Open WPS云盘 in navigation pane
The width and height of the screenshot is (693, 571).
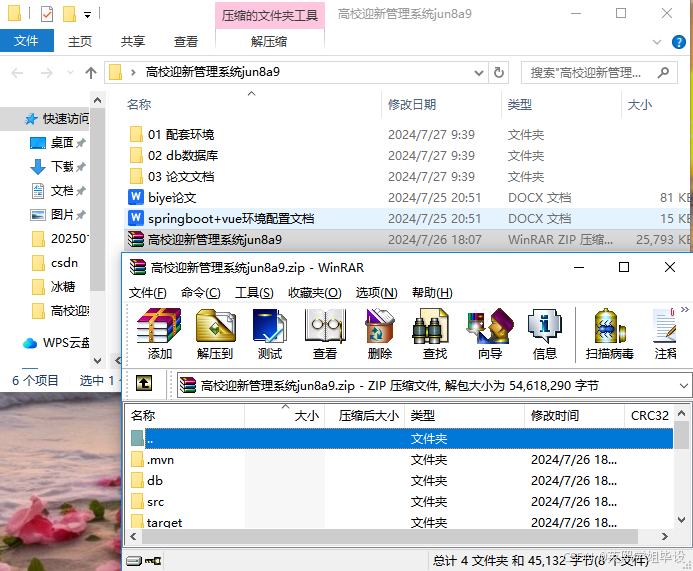pyautogui.click(x=56, y=343)
